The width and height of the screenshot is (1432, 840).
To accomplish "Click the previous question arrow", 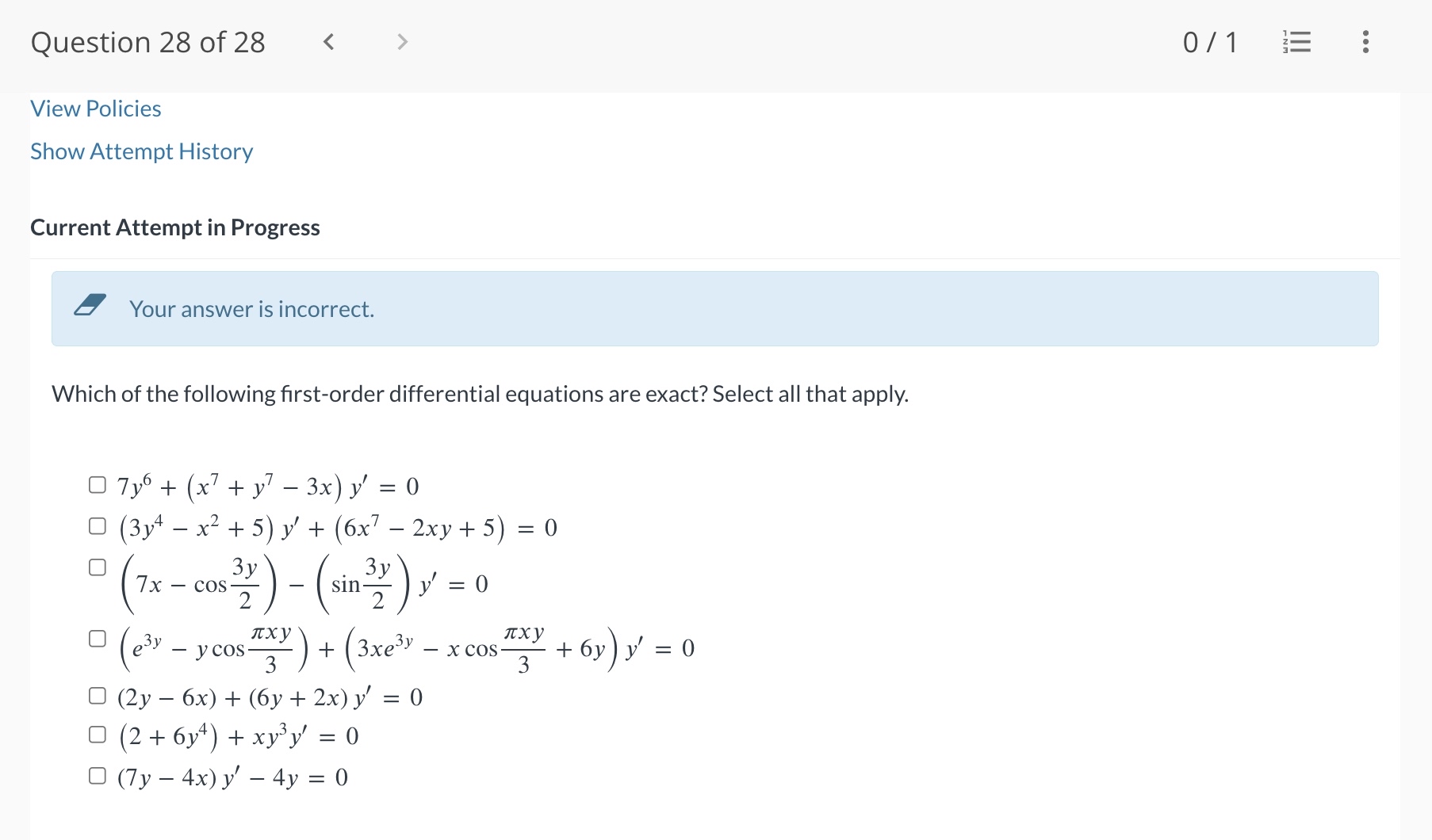I will coord(329,42).
